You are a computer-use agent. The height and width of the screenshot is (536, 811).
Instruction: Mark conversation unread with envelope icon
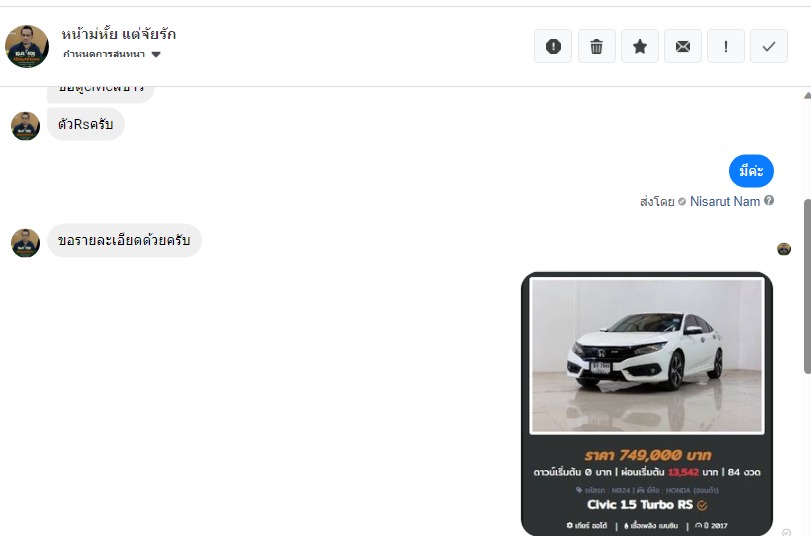(x=683, y=47)
